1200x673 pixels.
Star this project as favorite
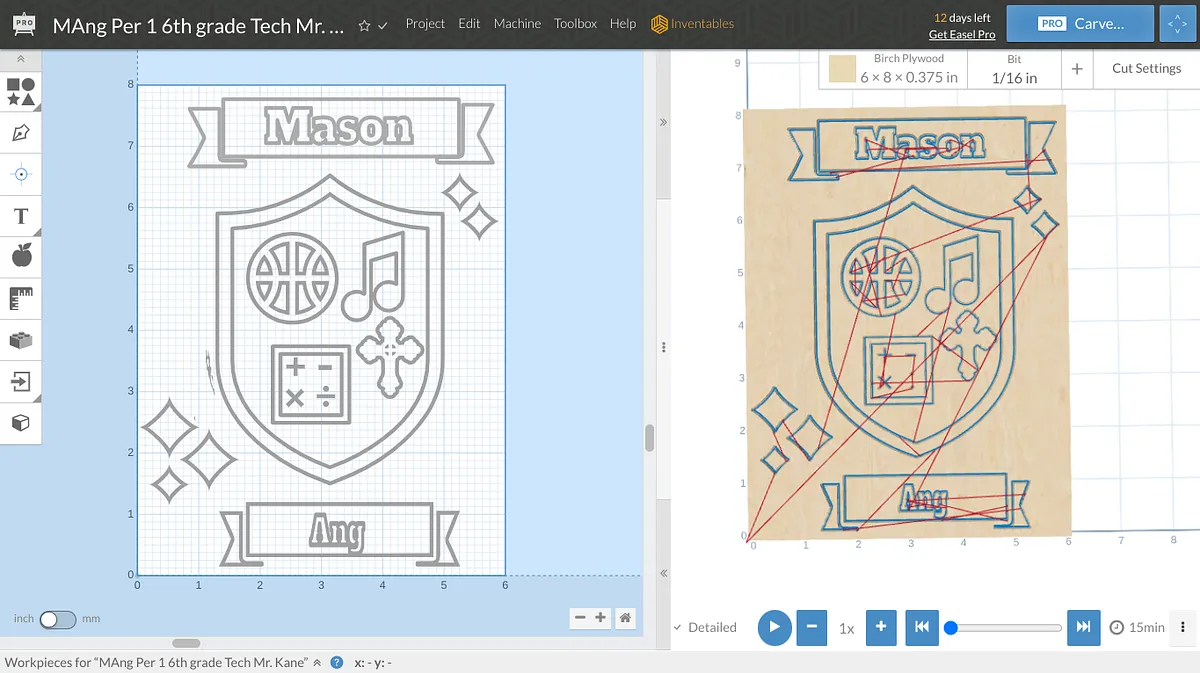[x=364, y=25]
